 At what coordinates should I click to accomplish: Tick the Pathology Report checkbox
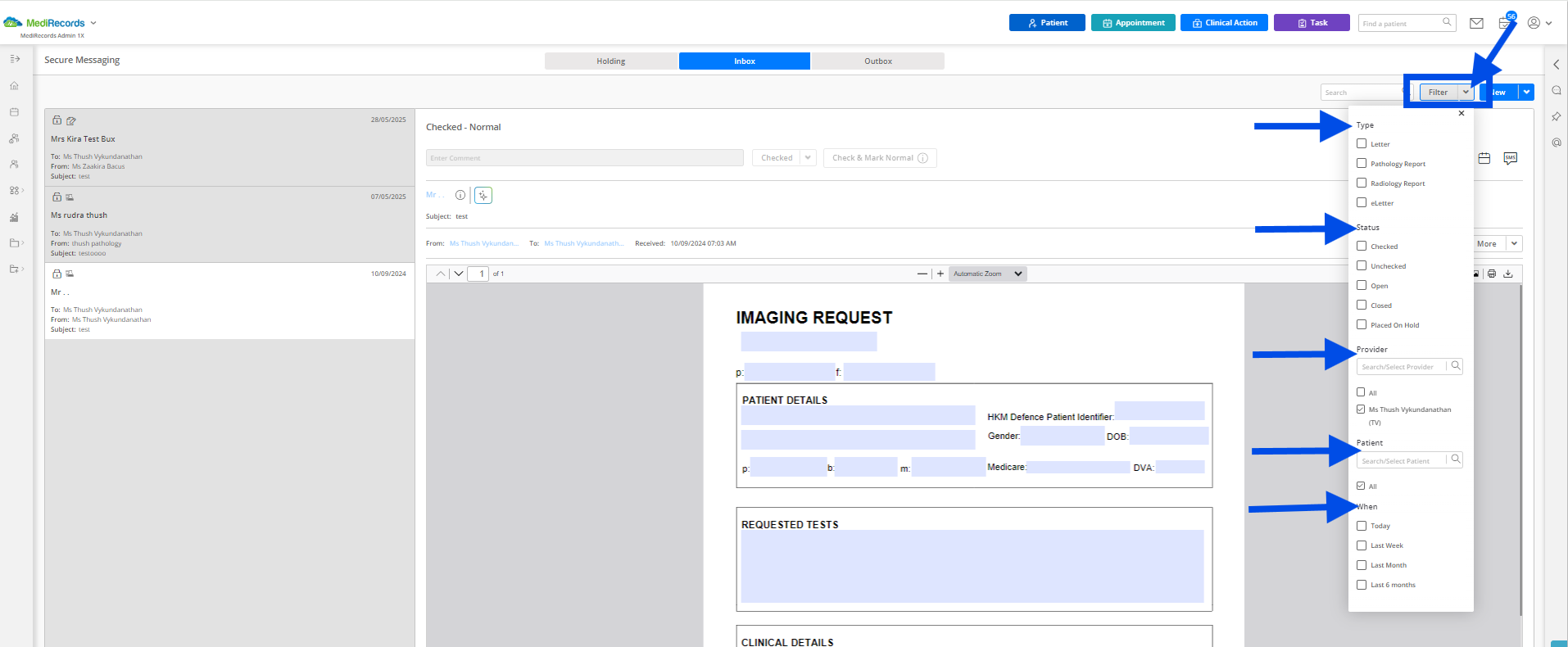(1362, 163)
